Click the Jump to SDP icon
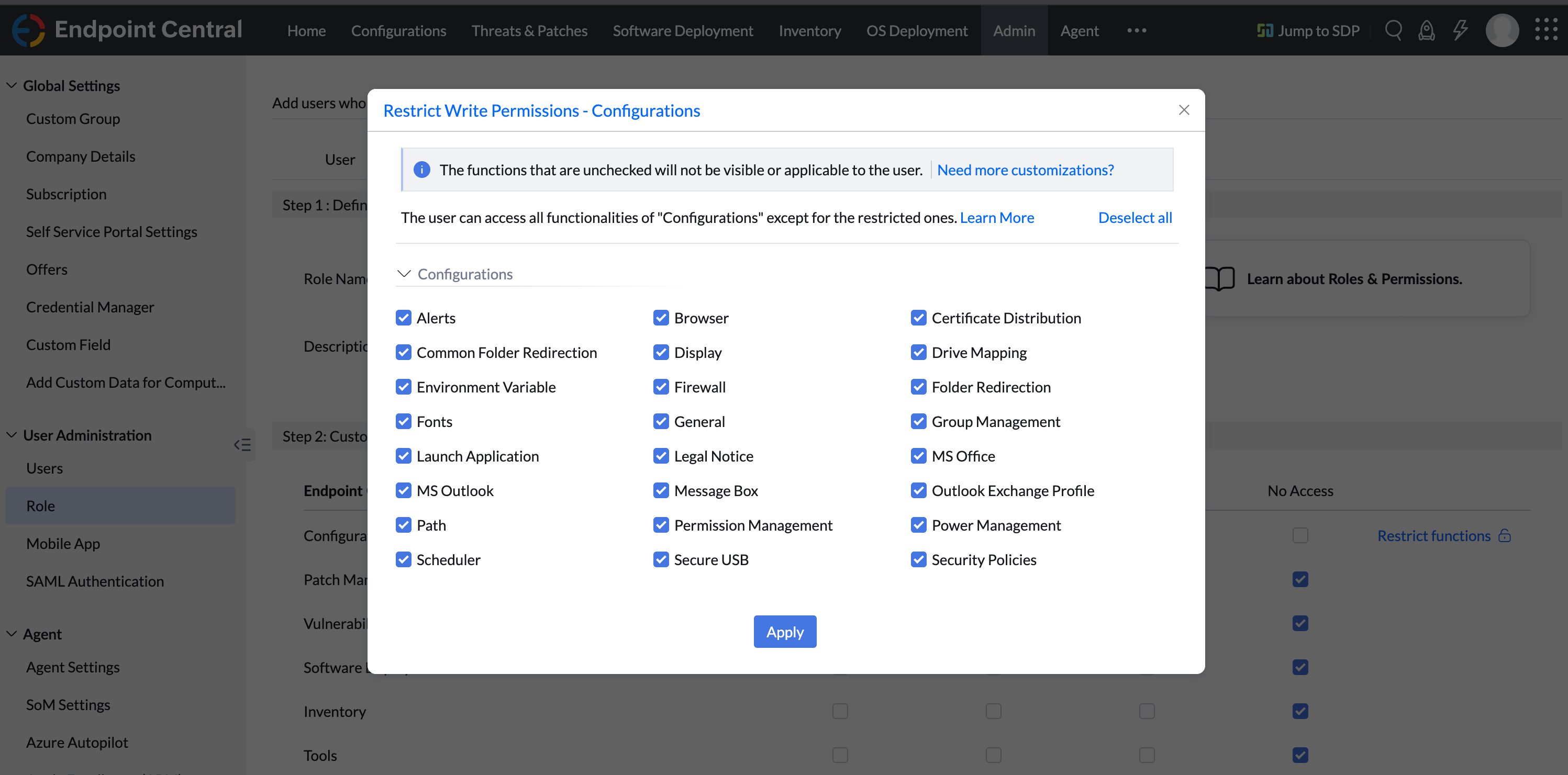 coord(1265,30)
